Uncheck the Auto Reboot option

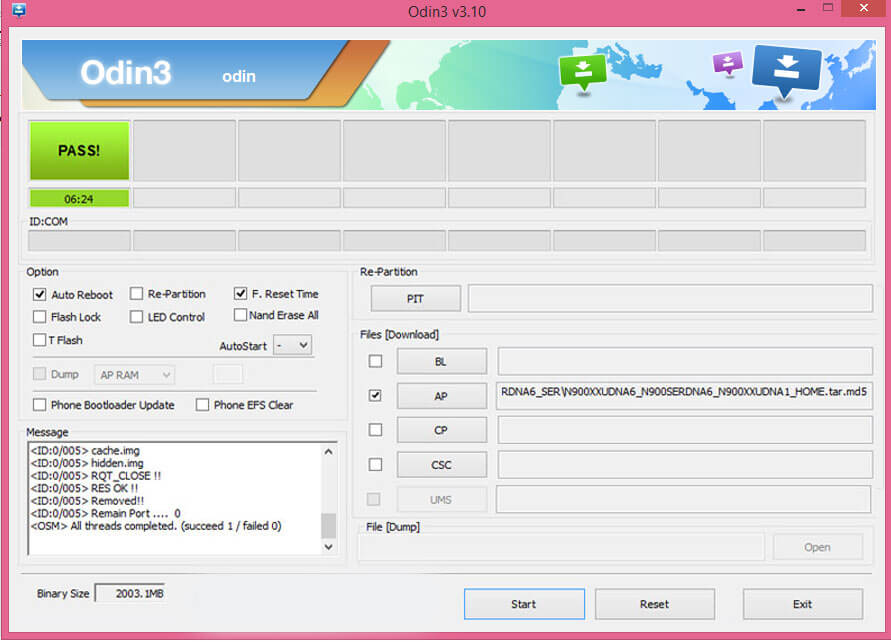tap(39, 294)
